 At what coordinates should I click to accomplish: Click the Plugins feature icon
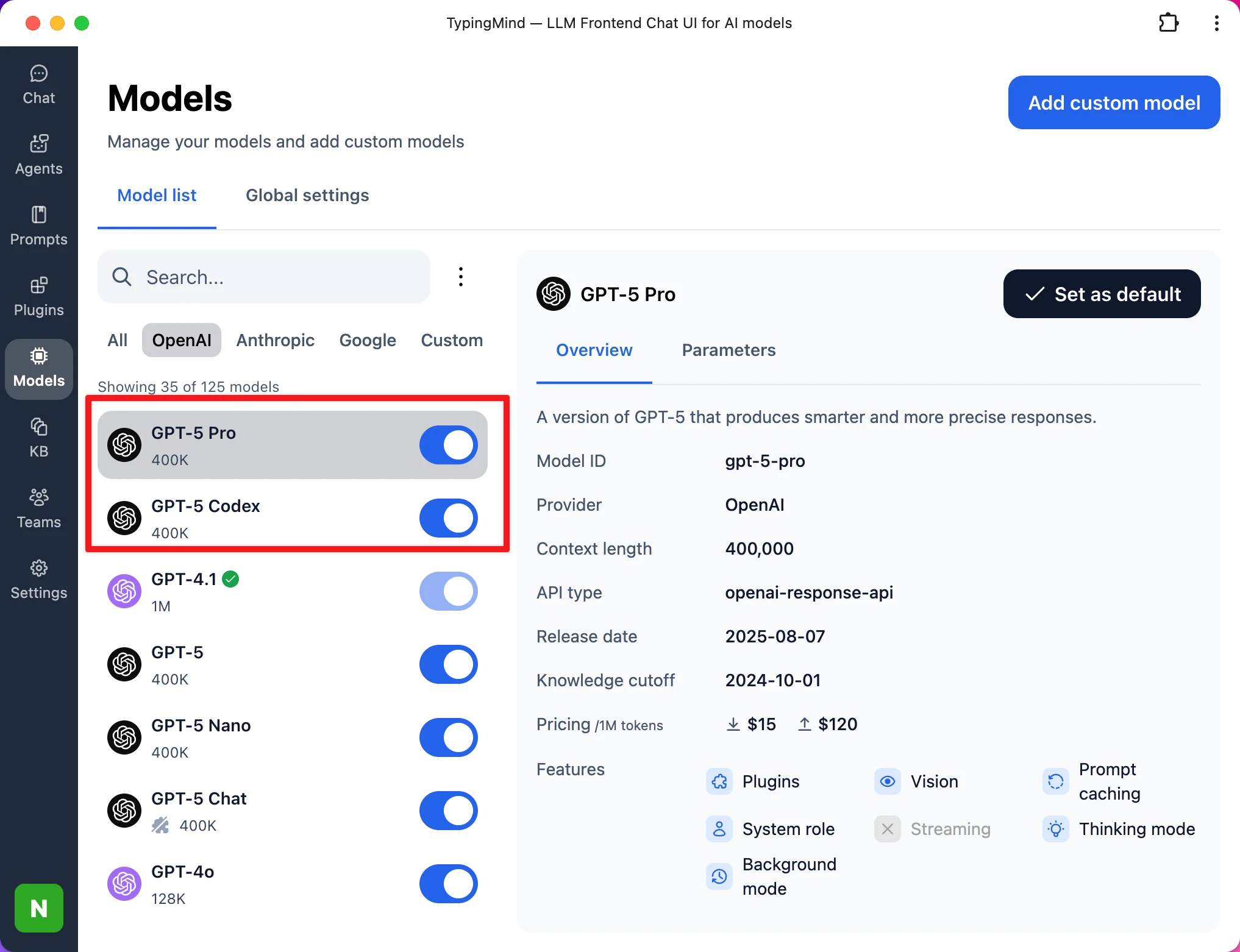pos(719,781)
